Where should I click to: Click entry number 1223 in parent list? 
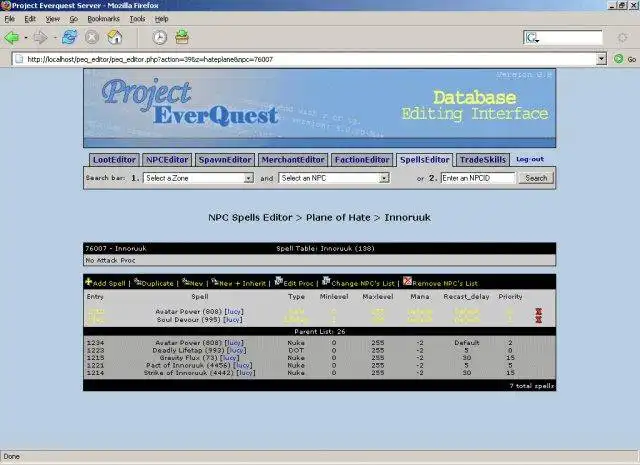click(x=95, y=350)
